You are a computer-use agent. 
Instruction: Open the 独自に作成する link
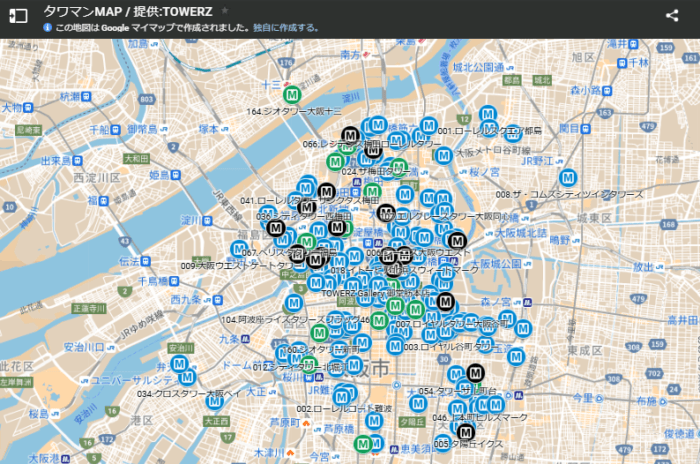coord(286,28)
